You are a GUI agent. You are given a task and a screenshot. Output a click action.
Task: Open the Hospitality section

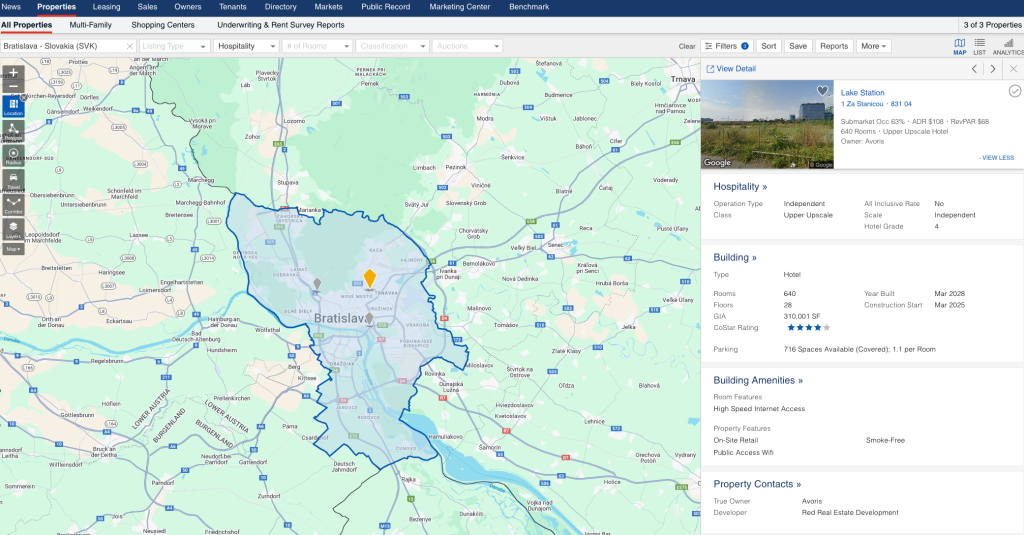point(740,187)
